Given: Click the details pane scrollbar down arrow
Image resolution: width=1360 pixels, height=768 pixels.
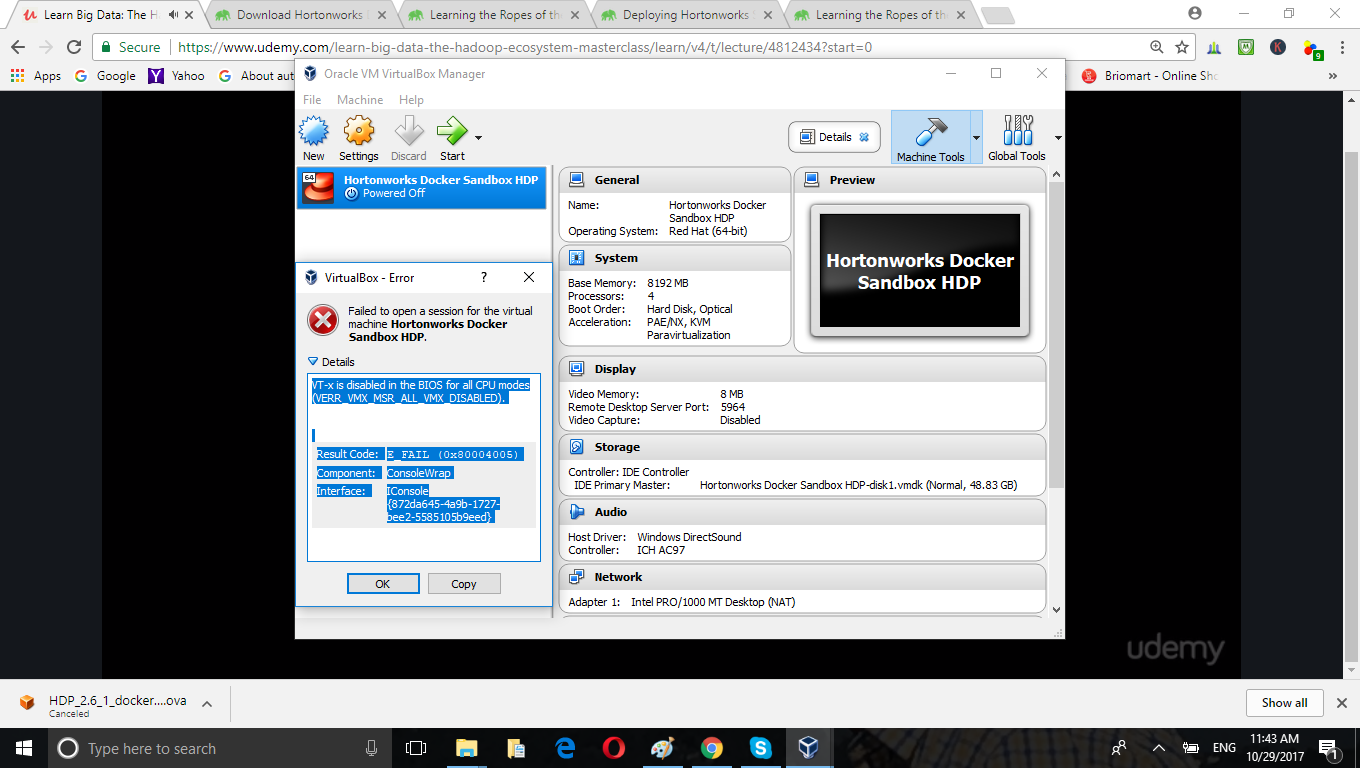Looking at the screenshot, I should pyautogui.click(x=1055, y=608).
